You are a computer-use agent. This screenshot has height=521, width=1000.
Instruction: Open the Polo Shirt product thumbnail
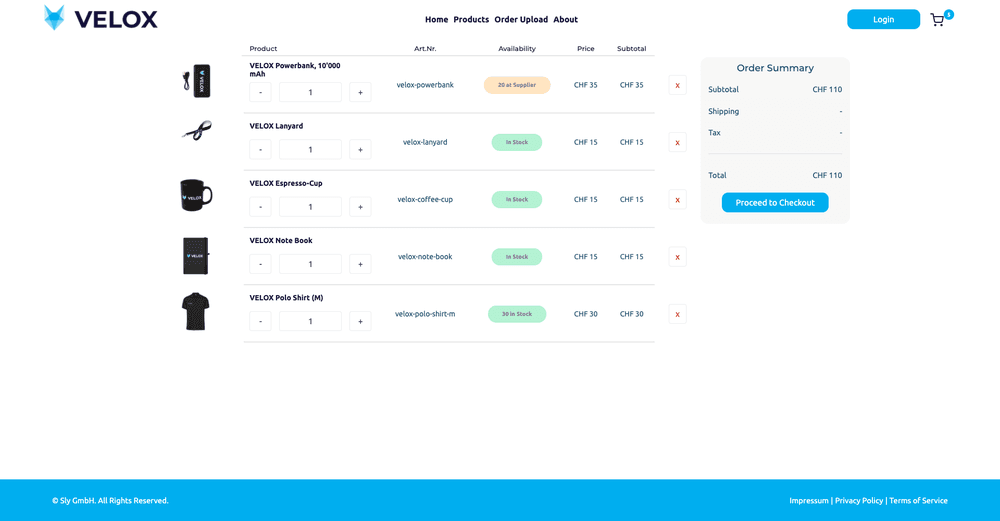click(x=196, y=311)
